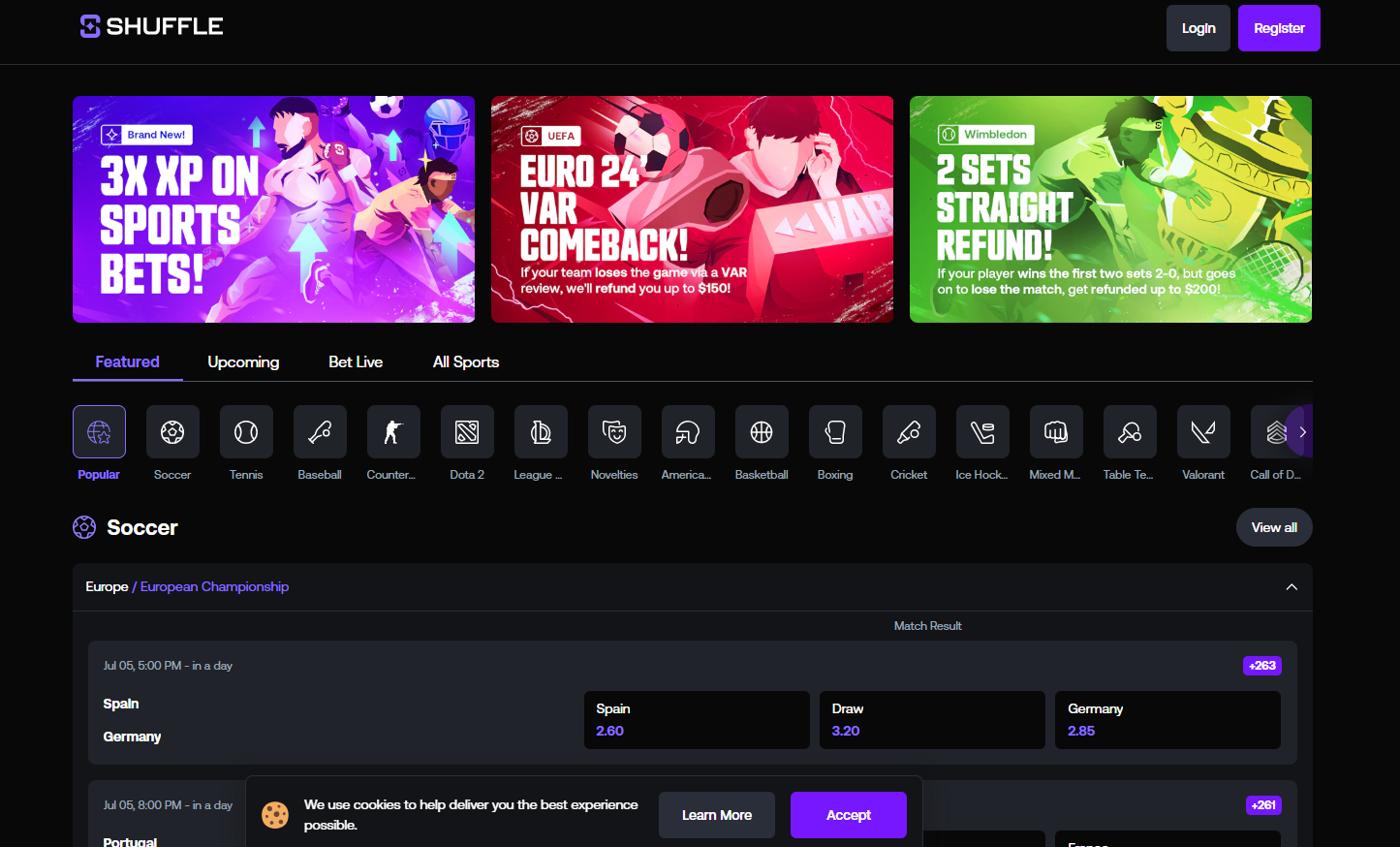Image resolution: width=1400 pixels, height=847 pixels.
Task: Open the League of Legends category icon
Action: point(541,431)
